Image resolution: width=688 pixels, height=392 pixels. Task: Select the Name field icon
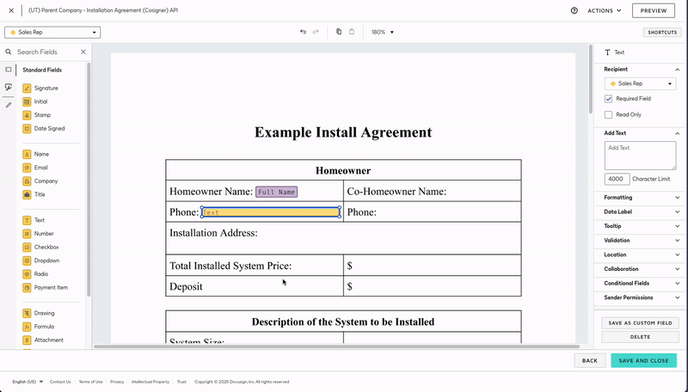[27, 154]
